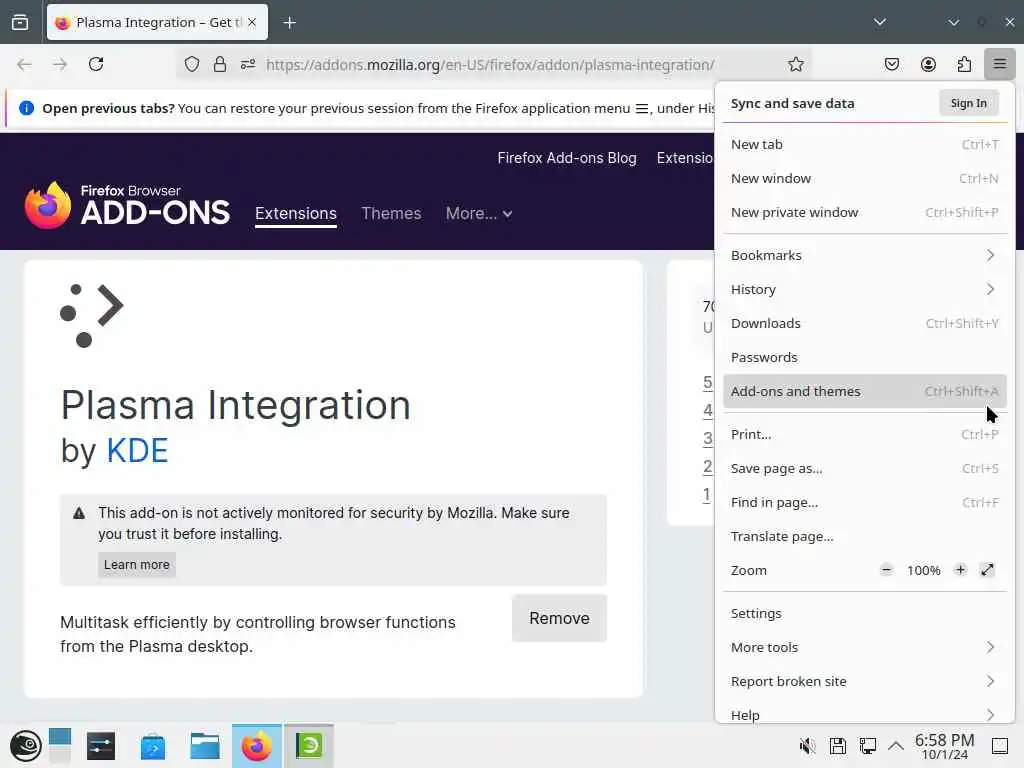Click network tray icon

(868, 746)
